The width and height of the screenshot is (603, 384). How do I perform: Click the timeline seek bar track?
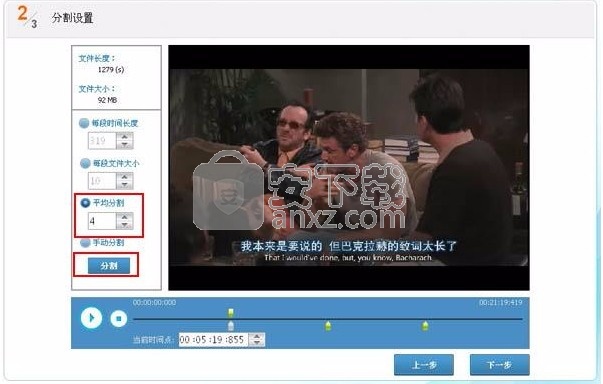[x=328, y=319]
